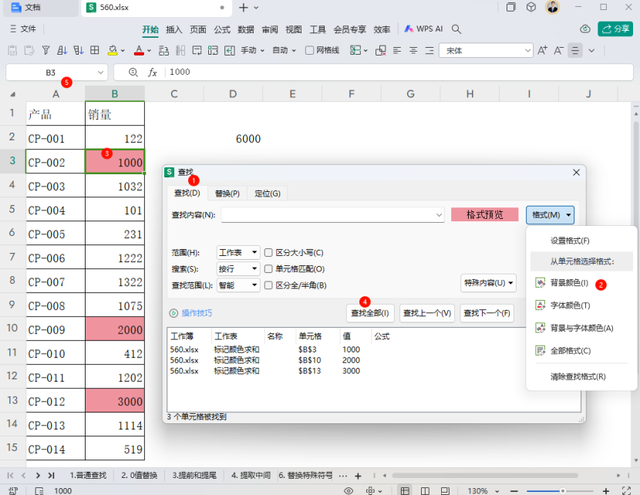Choose 背景颜色(I) from format menu

[581, 283]
